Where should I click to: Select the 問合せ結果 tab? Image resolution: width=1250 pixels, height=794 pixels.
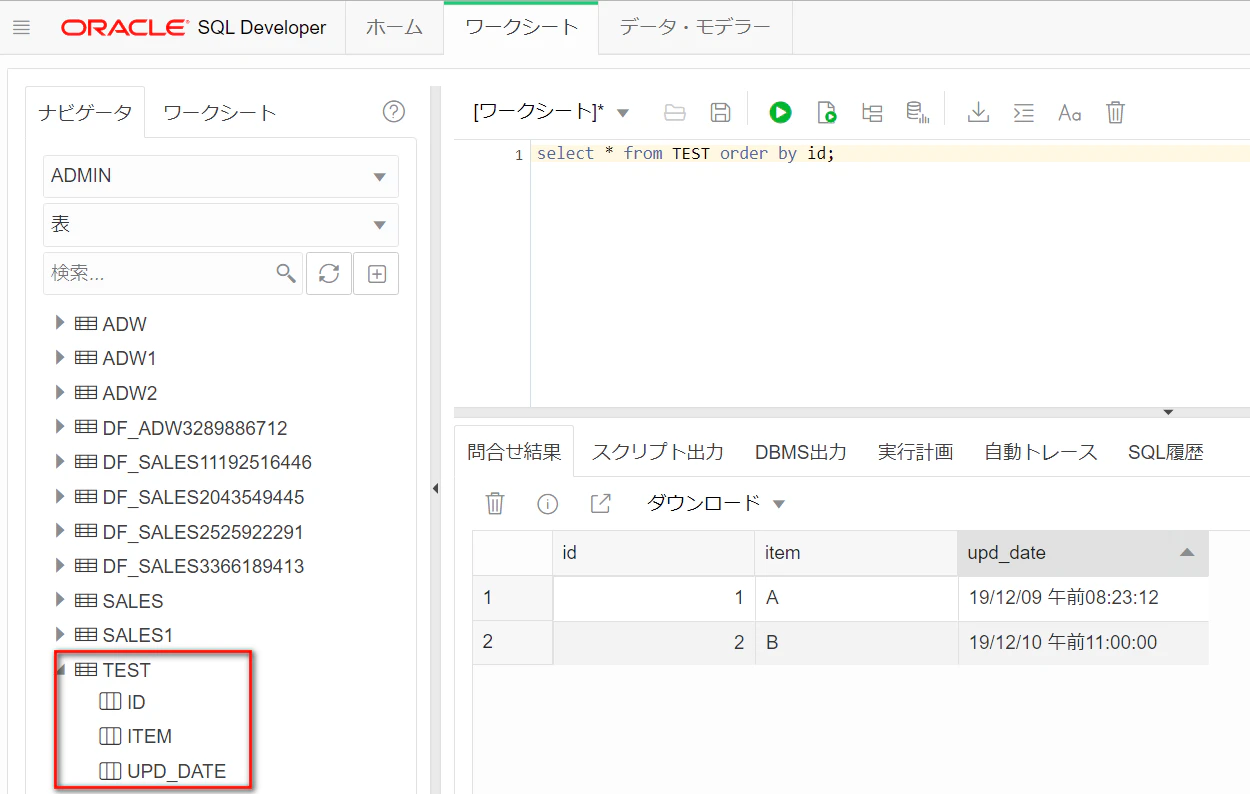pyautogui.click(x=514, y=452)
